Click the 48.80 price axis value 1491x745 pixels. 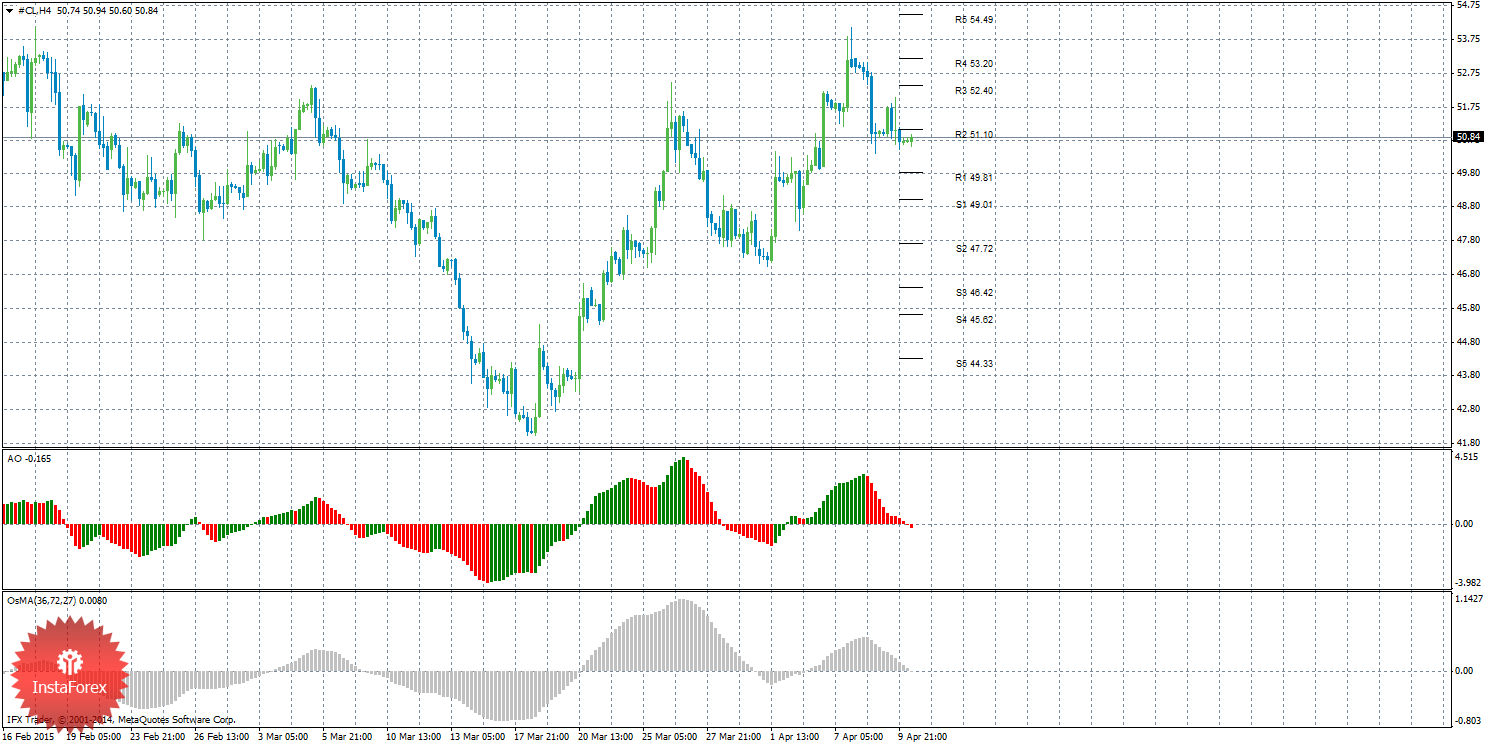click(1468, 207)
